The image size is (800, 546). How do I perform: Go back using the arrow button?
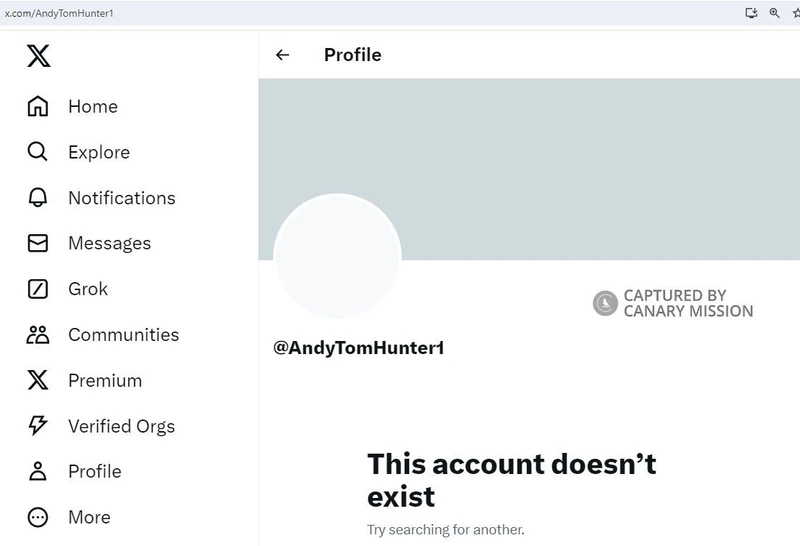point(283,55)
